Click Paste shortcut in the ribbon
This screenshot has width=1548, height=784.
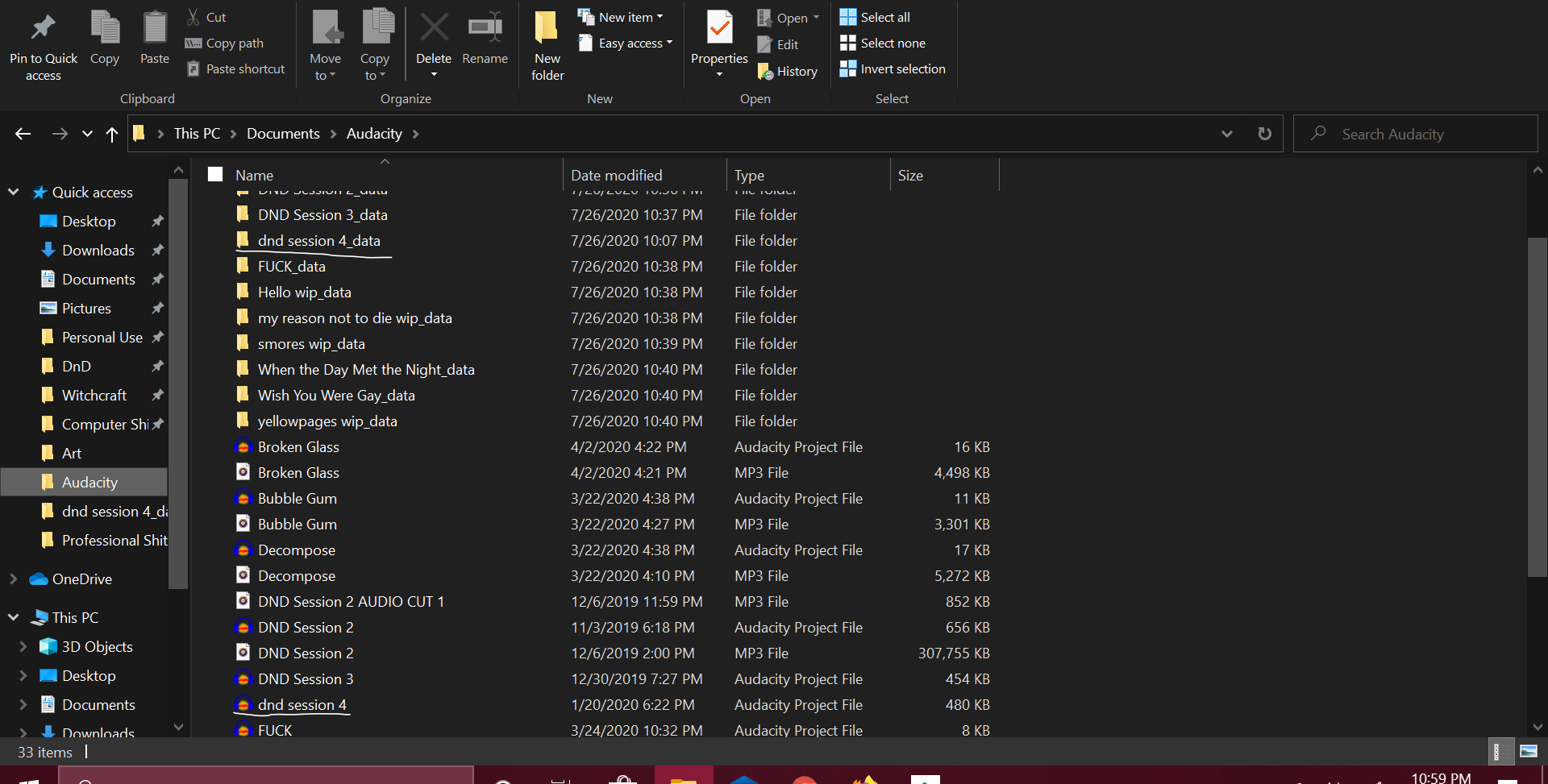click(236, 69)
